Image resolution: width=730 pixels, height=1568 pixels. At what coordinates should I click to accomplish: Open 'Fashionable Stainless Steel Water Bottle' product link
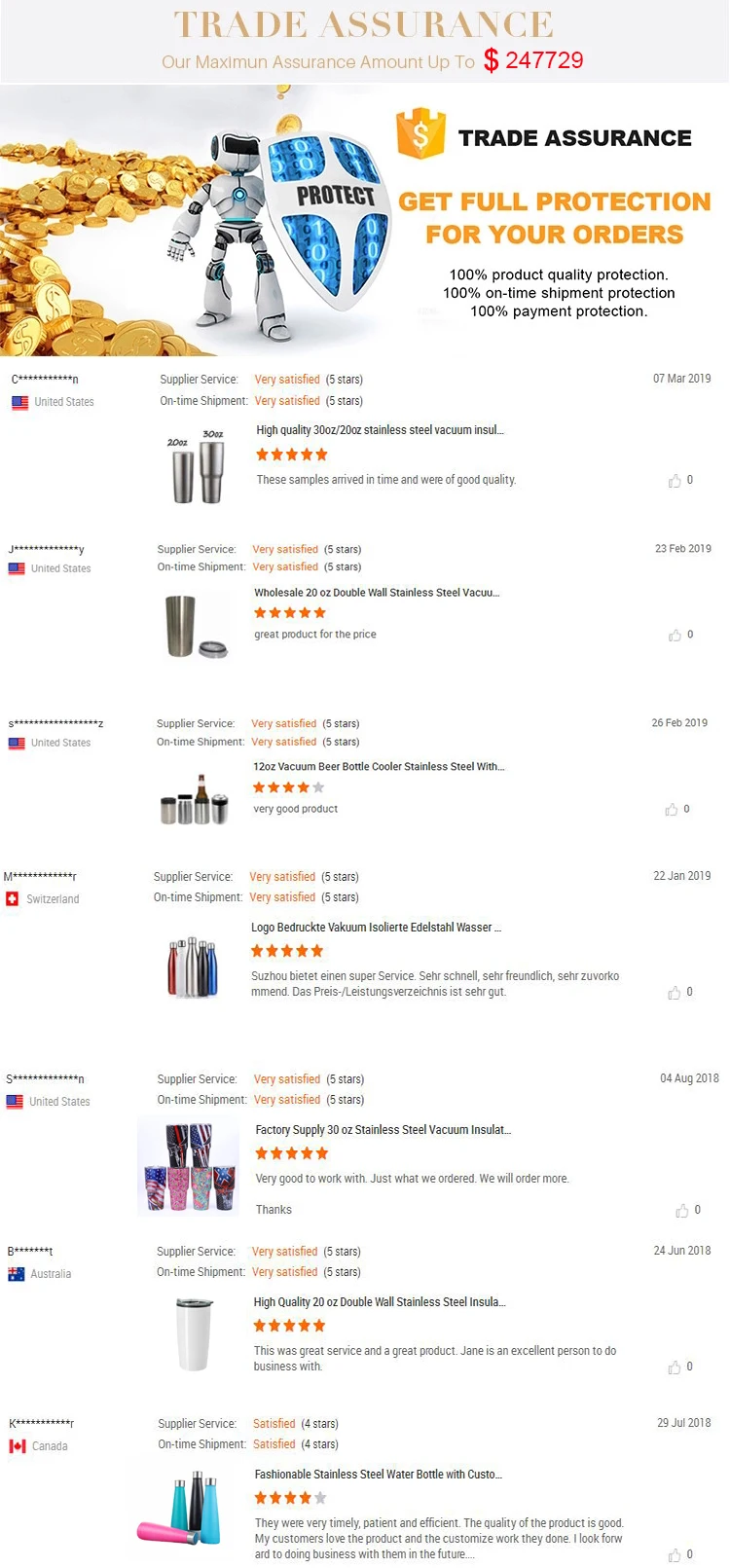(379, 1475)
